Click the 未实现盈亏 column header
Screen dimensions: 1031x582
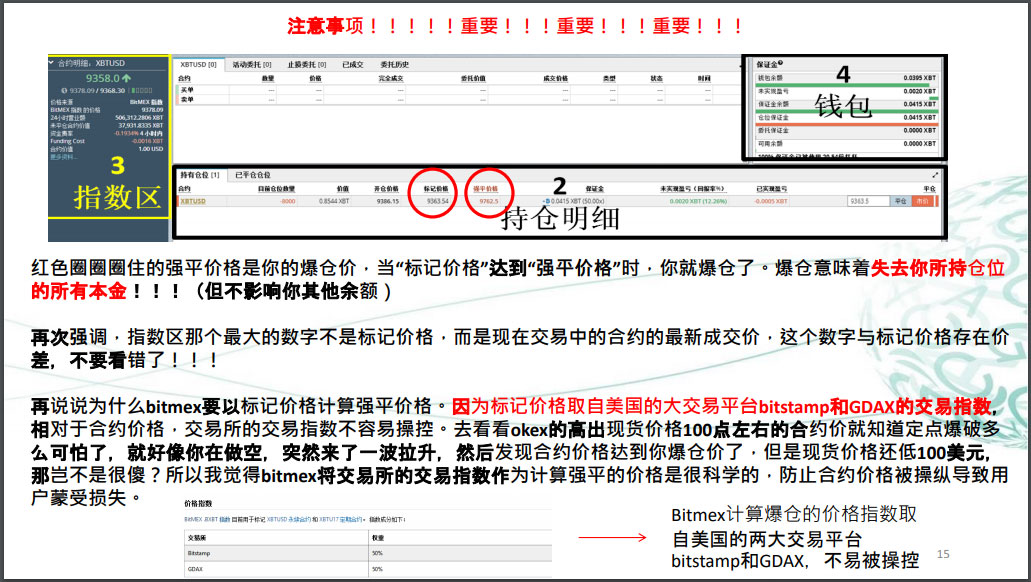pyautogui.click(x=692, y=189)
